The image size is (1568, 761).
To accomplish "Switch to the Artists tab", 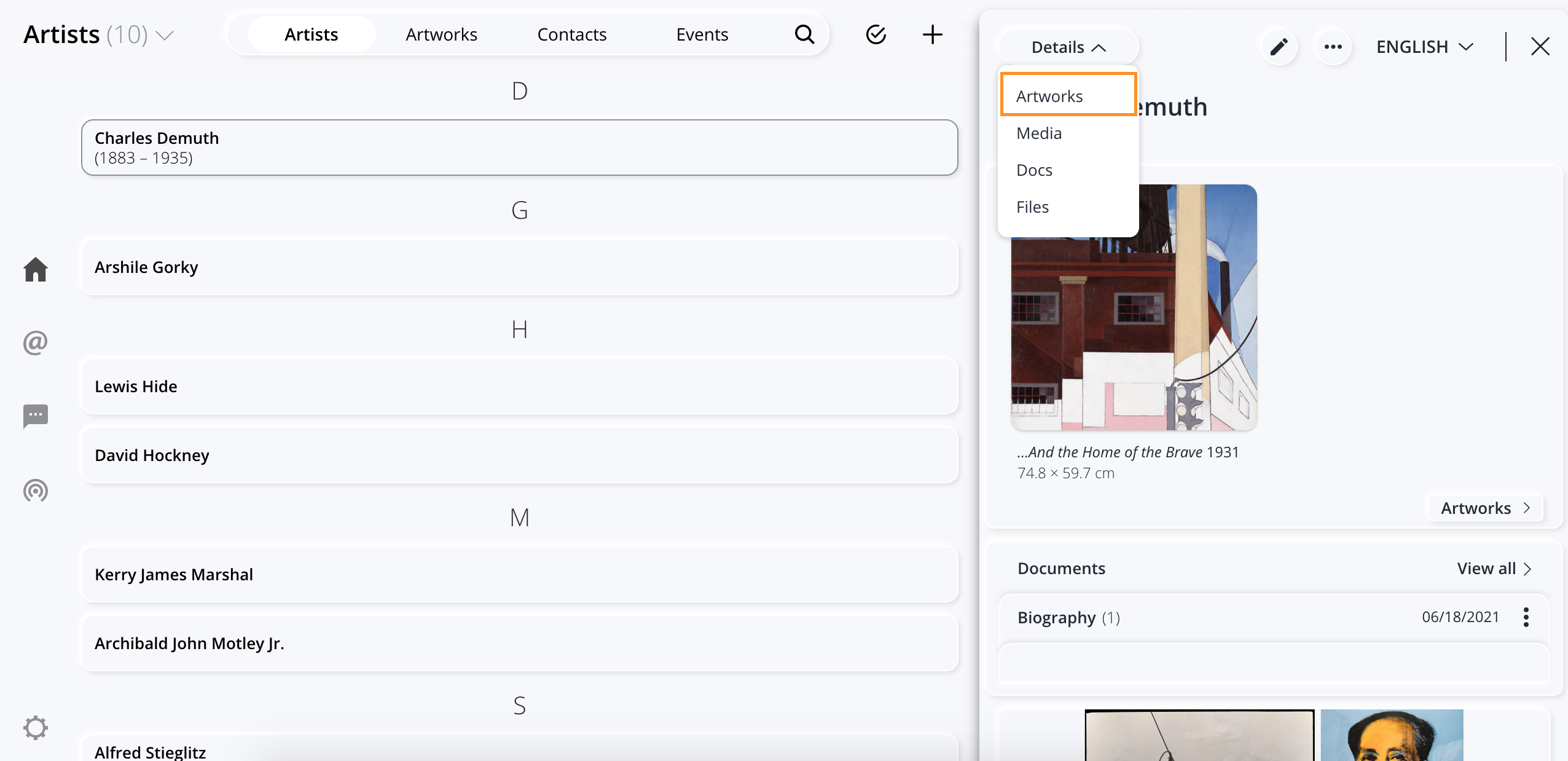I will 312,34.
